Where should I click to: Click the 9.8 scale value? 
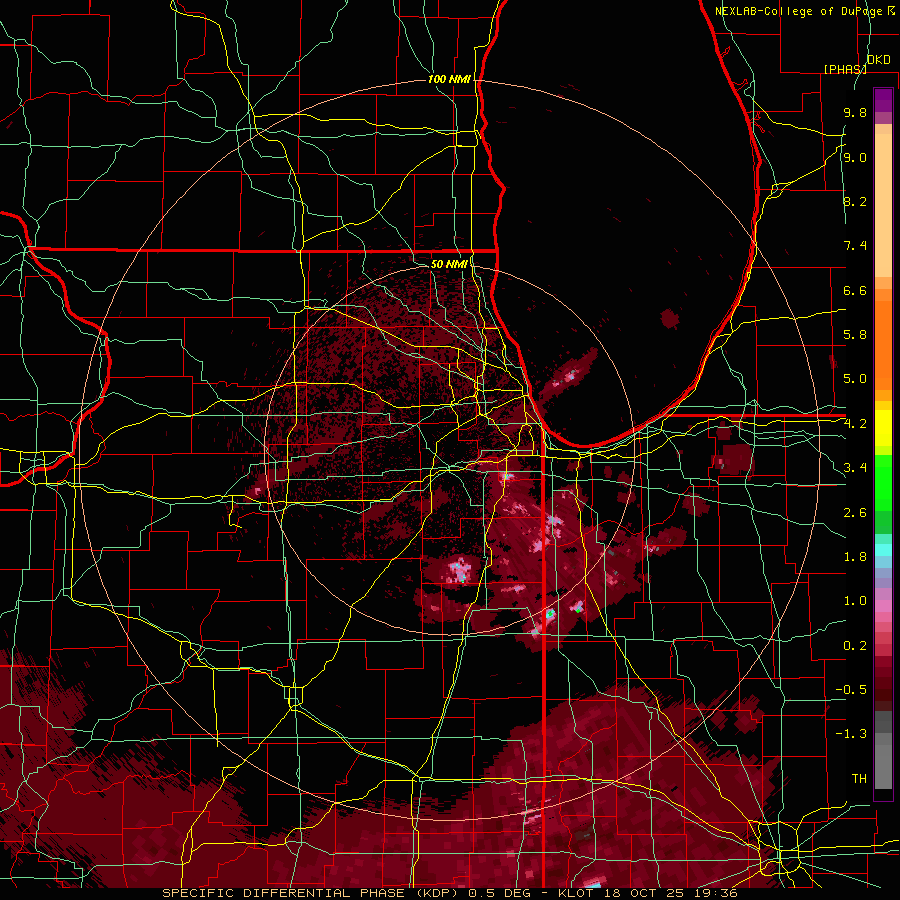point(855,112)
